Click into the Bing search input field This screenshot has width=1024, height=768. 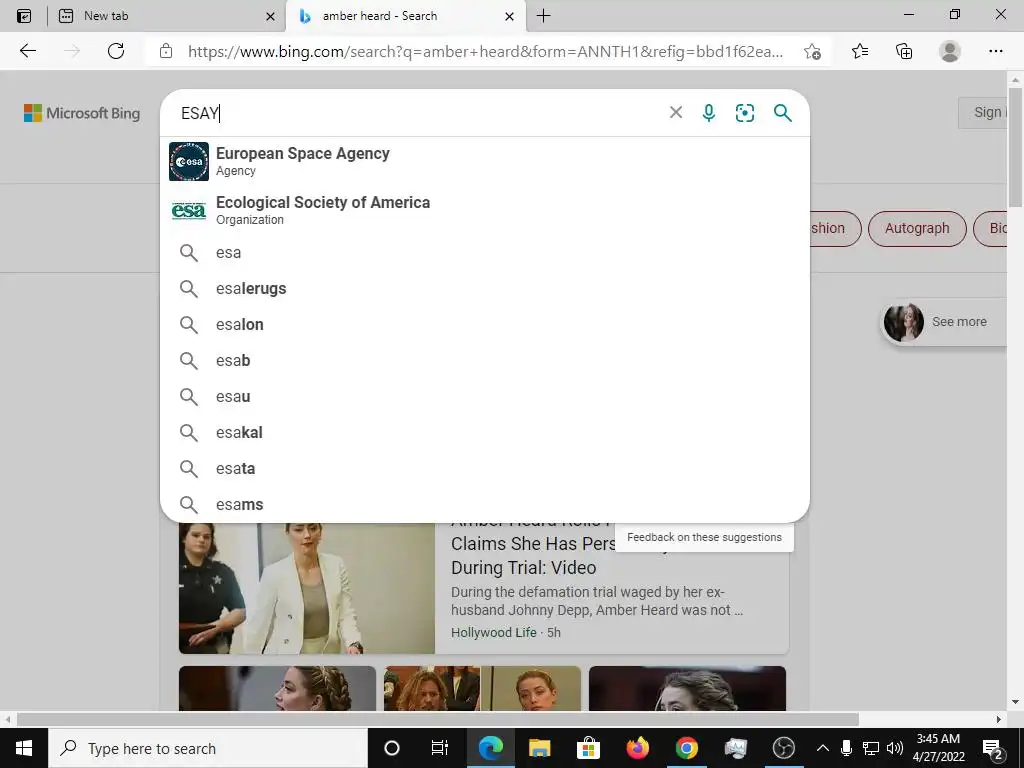tap(418, 113)
